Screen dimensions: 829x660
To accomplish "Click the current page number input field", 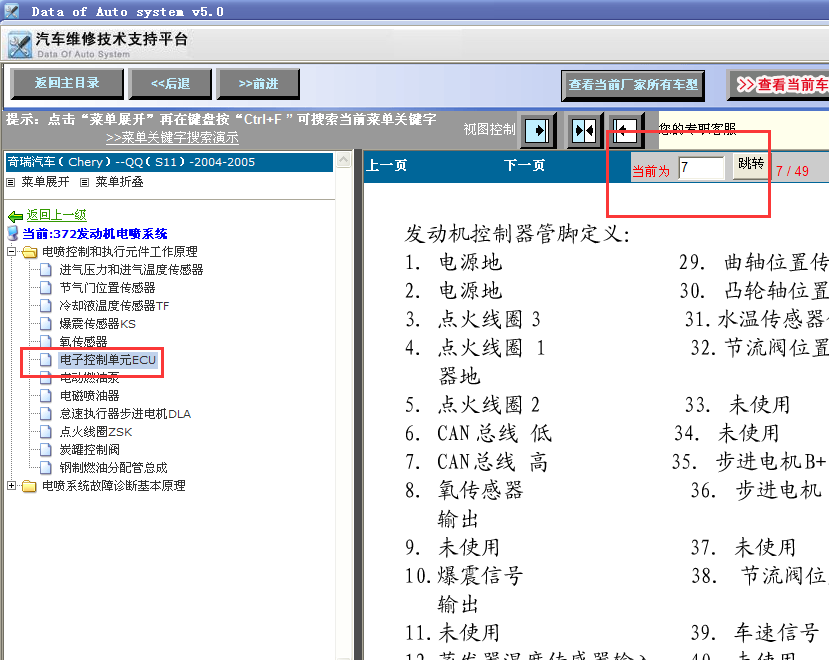I will (x=701, y=168).
